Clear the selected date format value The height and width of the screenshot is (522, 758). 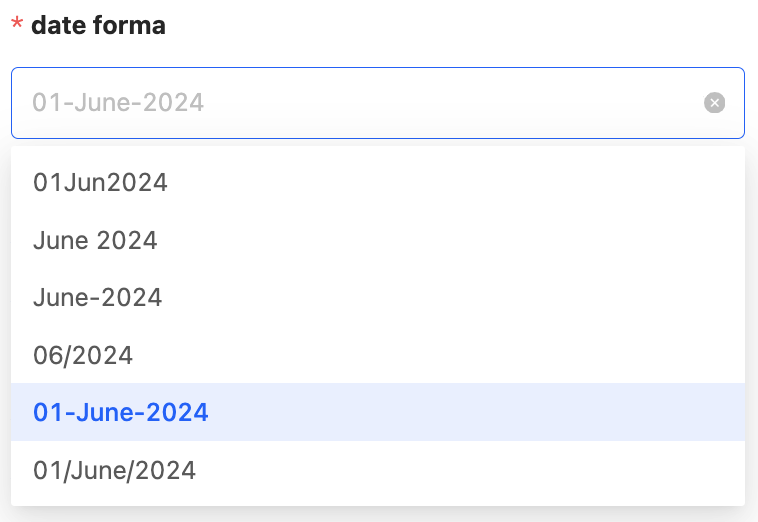pos(714,103)
